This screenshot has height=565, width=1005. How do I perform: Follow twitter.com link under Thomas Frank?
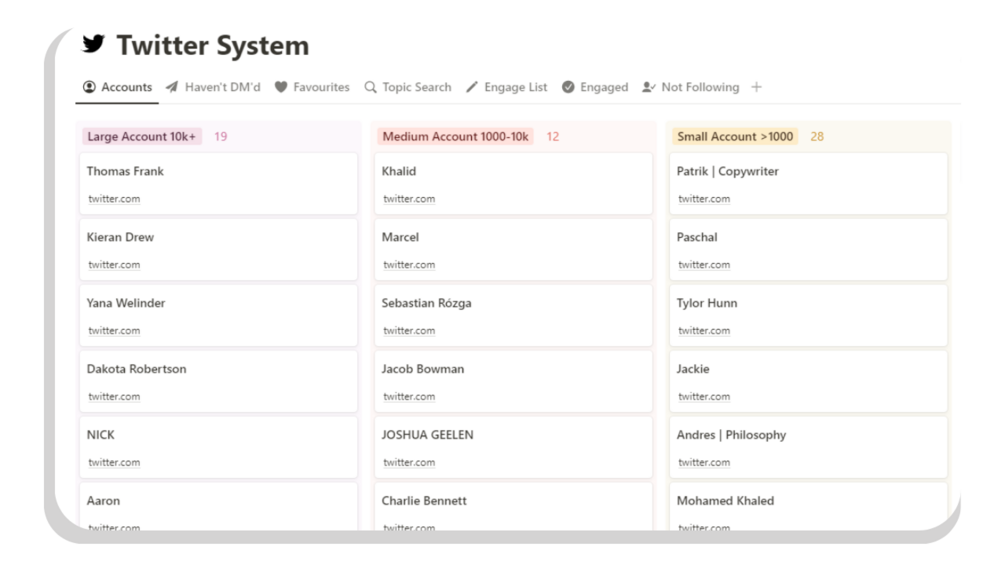coord(114,199)
